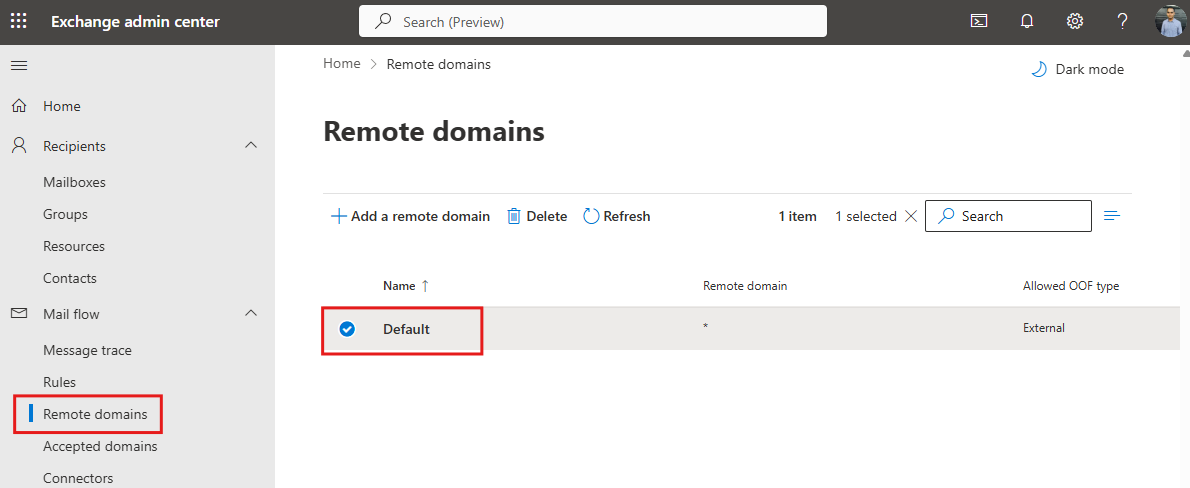Click the Recipients person icon
Viewport: 1190px width, 488px height.
point(20,146)
